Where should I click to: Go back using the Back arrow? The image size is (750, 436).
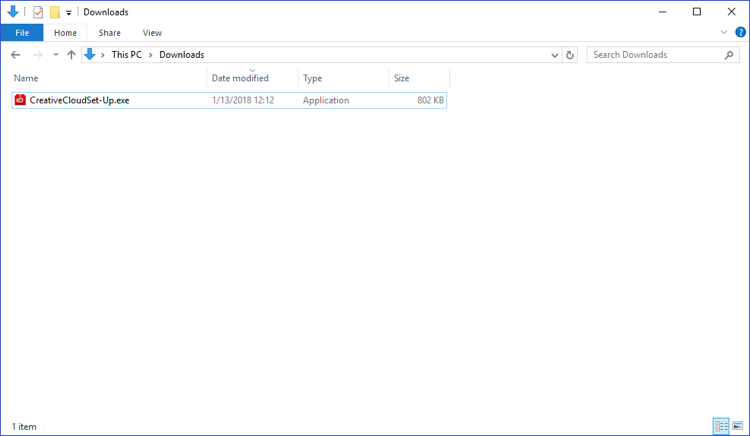[x=15, y=55]
